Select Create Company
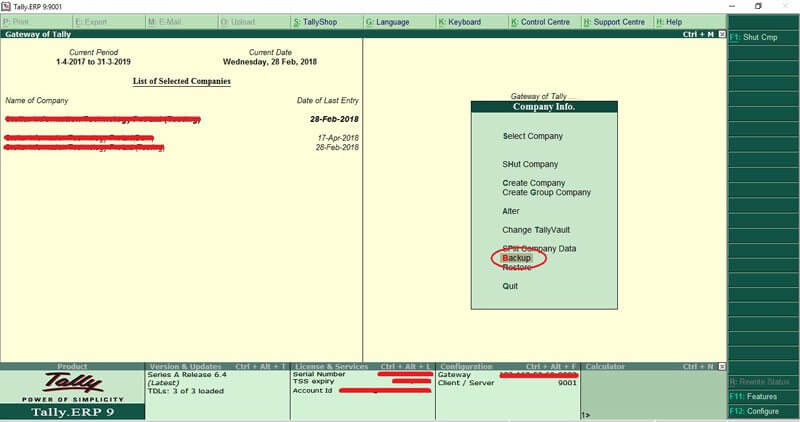 (534, 183)
